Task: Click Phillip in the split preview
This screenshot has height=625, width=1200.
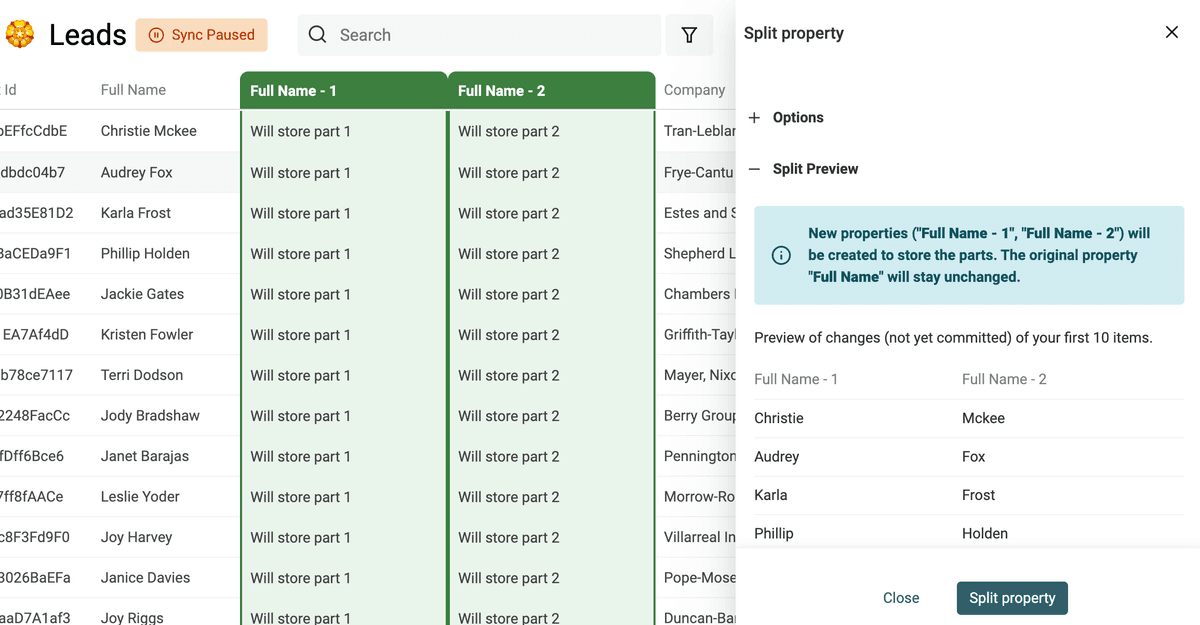Action: point(774,533)
